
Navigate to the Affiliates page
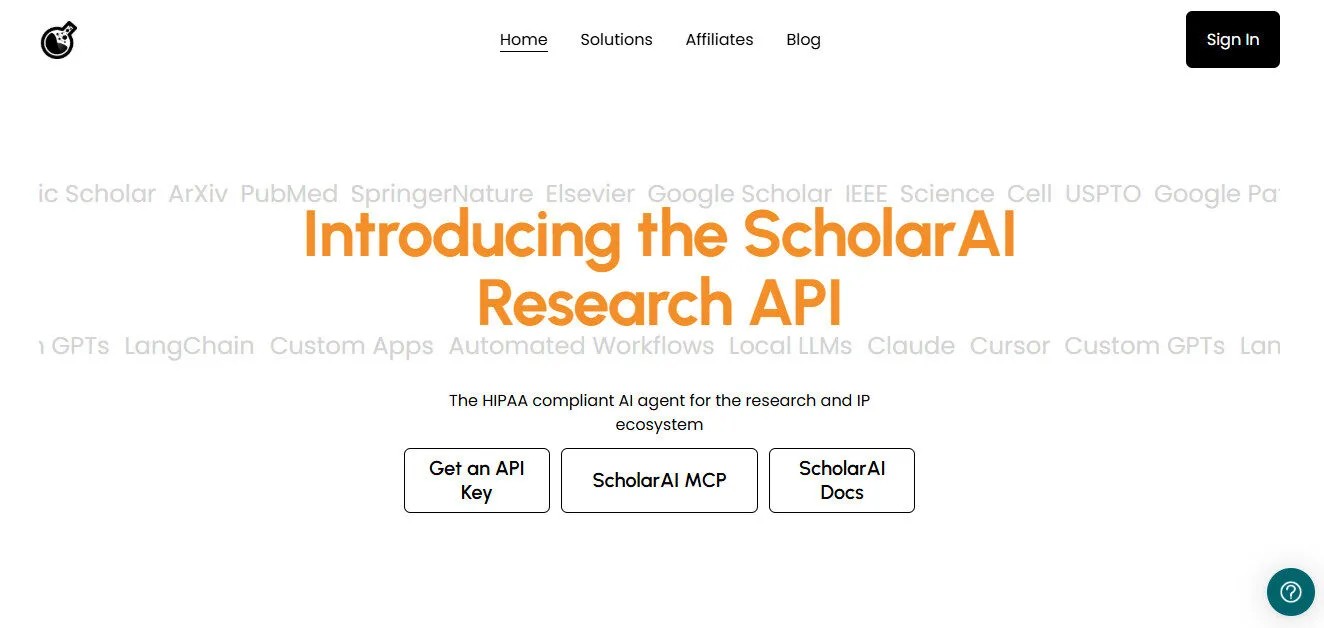point(719,40)
